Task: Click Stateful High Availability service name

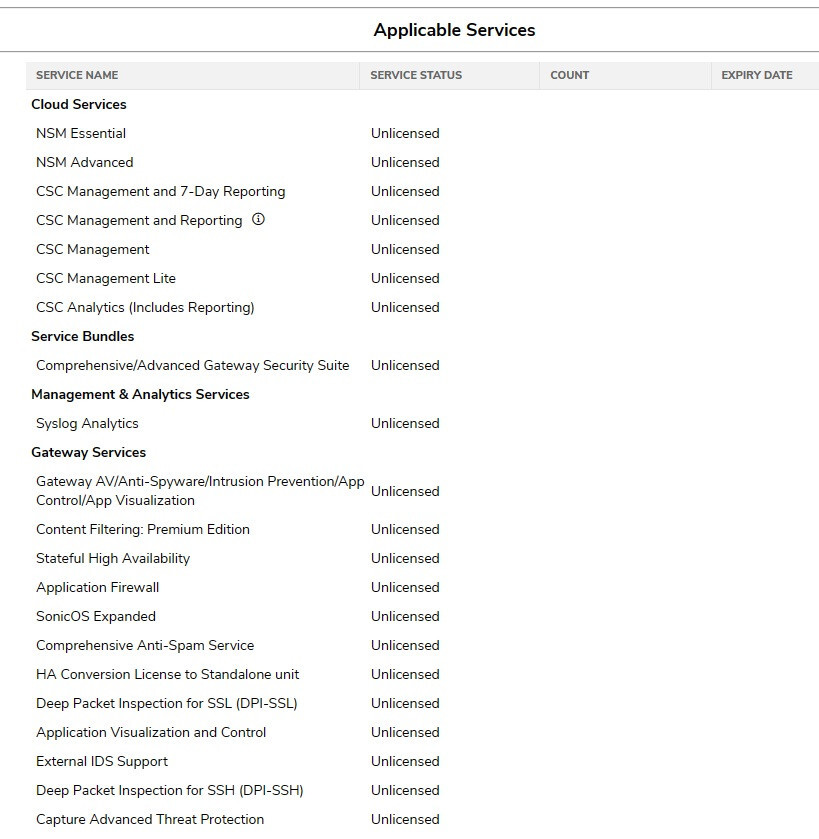Action: [x=113, y=559]
